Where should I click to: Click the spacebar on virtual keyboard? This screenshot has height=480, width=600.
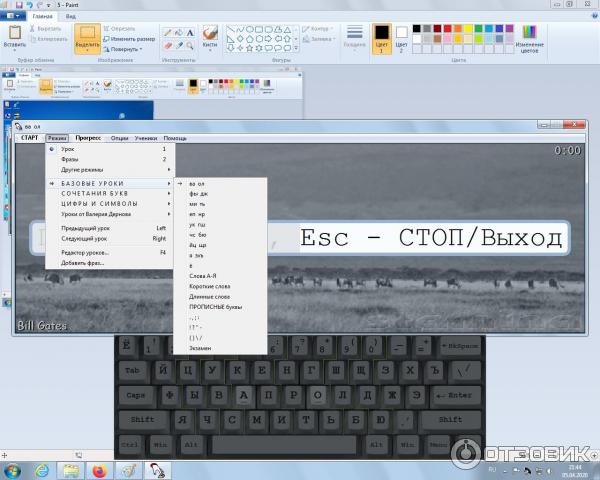[284, 445]
